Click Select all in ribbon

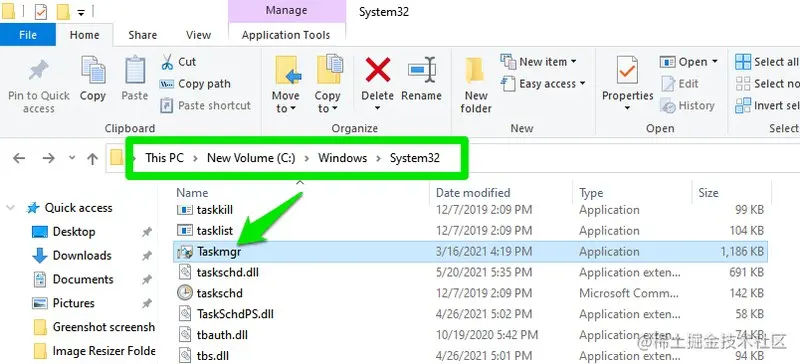click(x=767, y=62)
